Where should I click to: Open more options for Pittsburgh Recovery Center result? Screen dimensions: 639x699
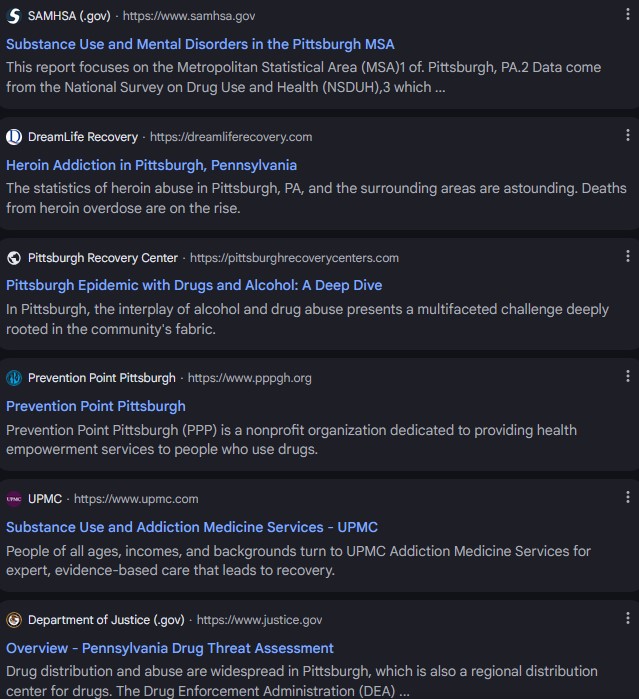627,256
